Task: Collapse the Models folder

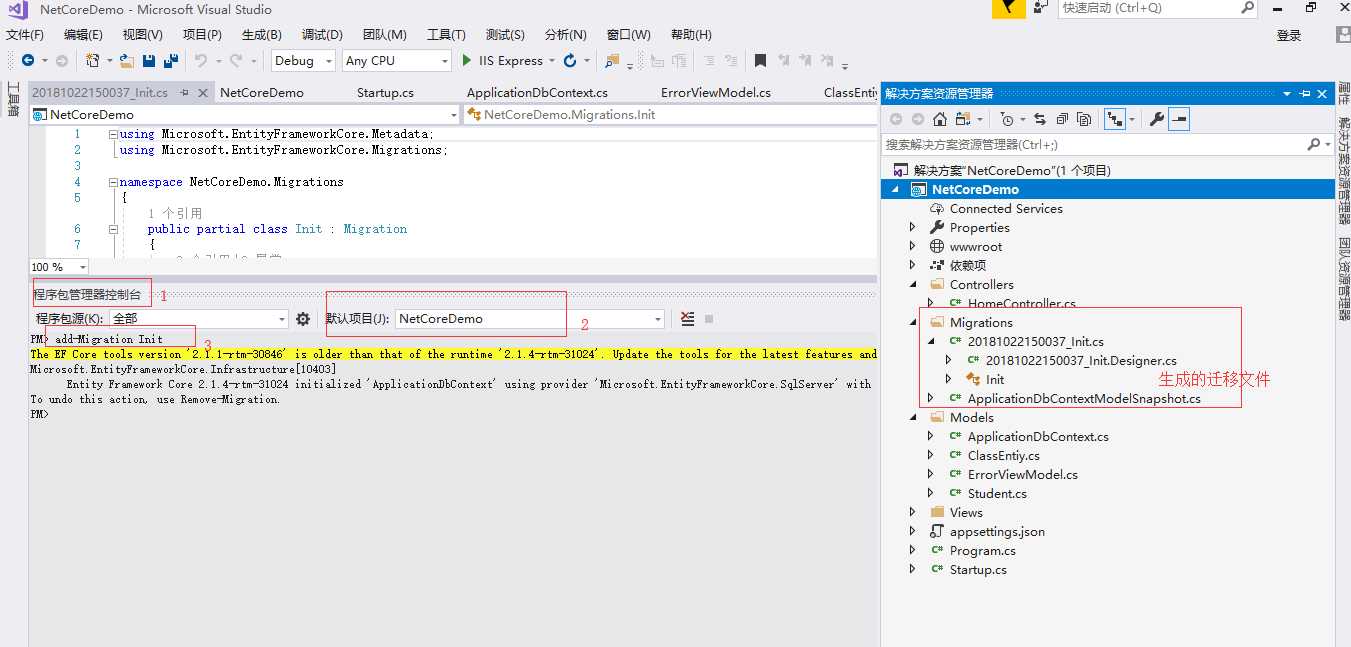Action: (x=912, y=418)
